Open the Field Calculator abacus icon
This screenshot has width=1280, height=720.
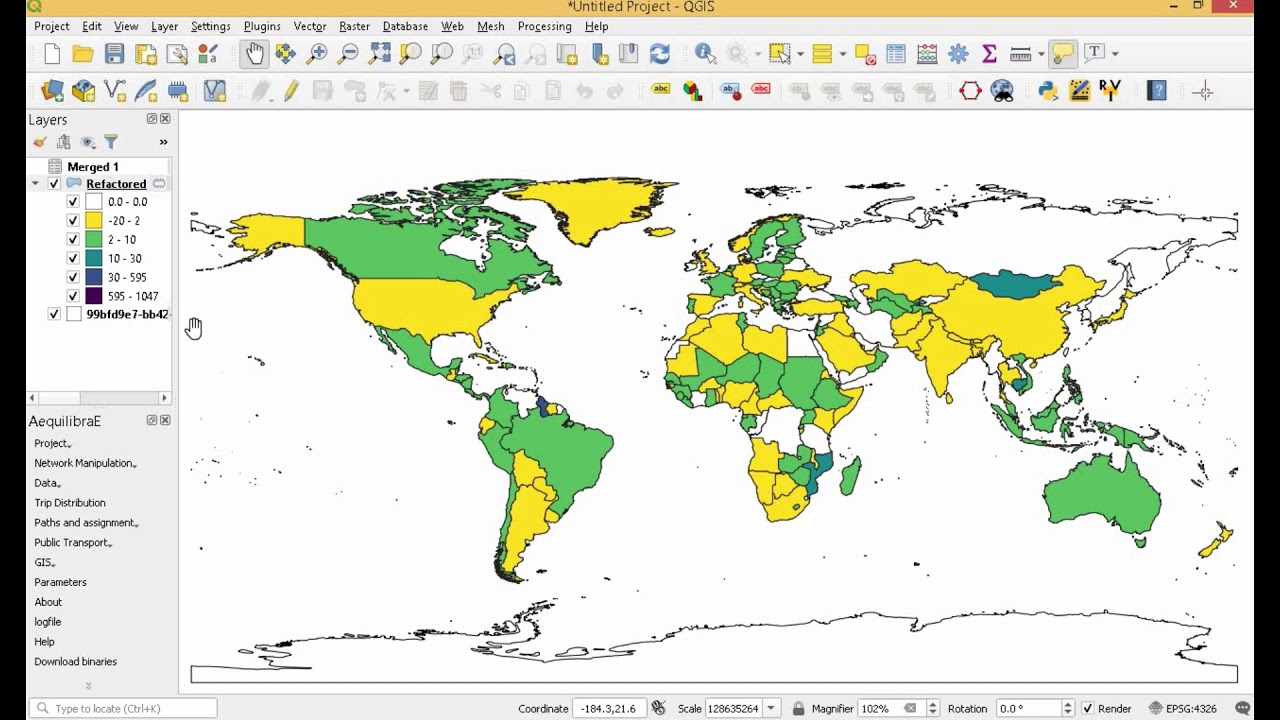click(x=927, y=54)
